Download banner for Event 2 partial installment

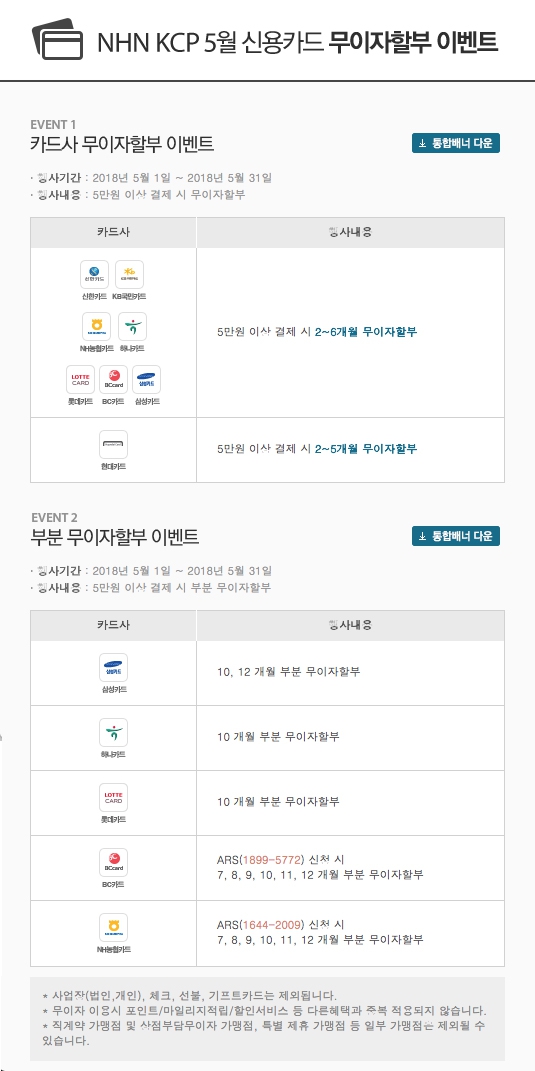456,536
